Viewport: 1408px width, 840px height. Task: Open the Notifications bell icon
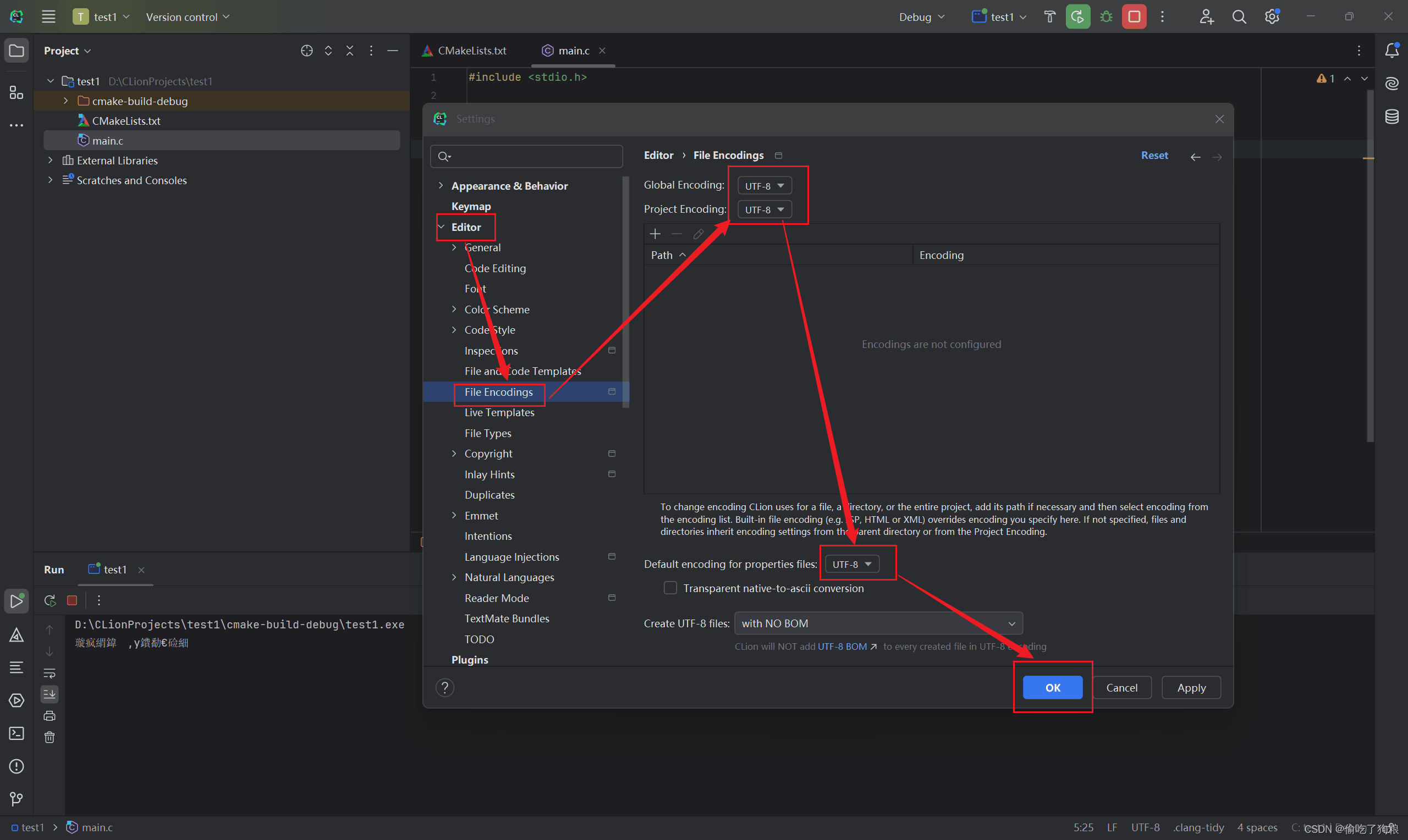(x=1391, y=51)
